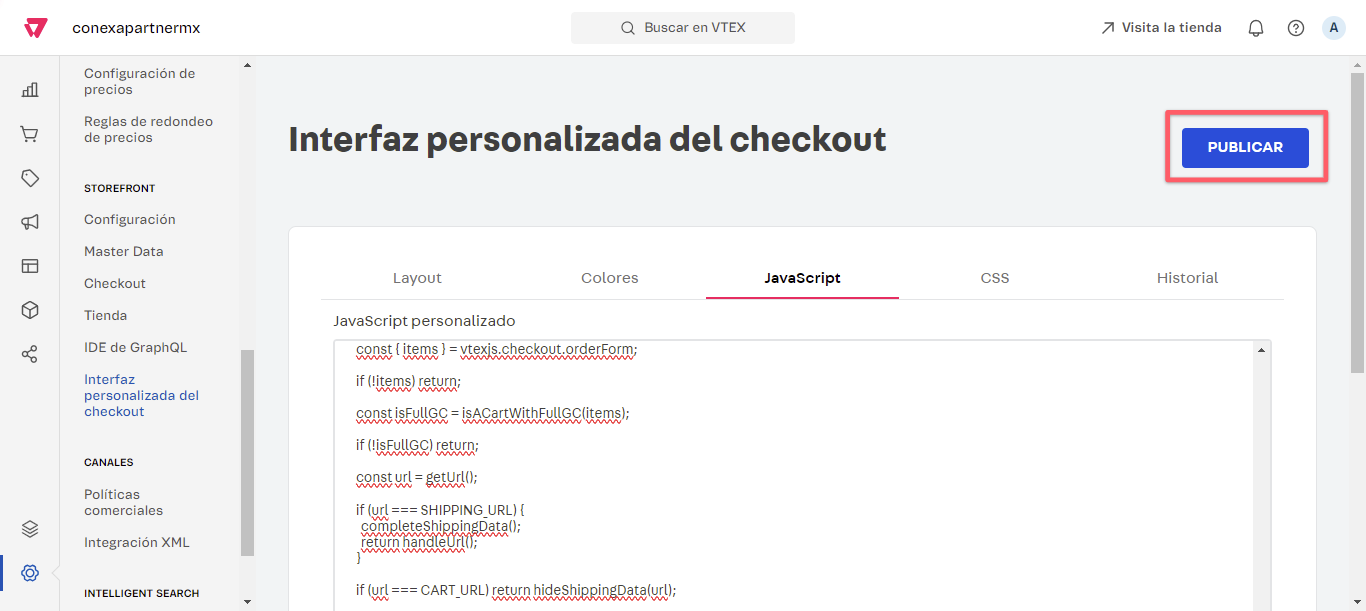Click the code editor scrollbar up arrow
Screen dimensions: 1366x611
[x=1261, y=350]
